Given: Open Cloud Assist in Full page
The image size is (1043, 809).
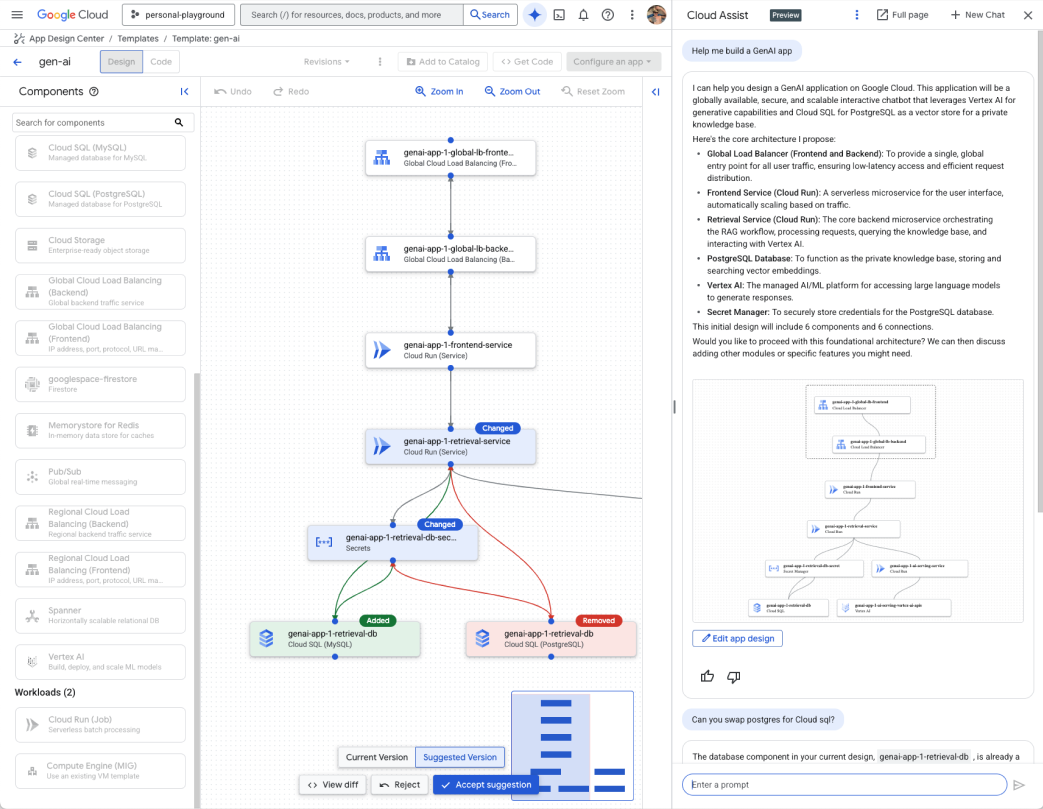Looking at the screenshot, I should (902, 15).
